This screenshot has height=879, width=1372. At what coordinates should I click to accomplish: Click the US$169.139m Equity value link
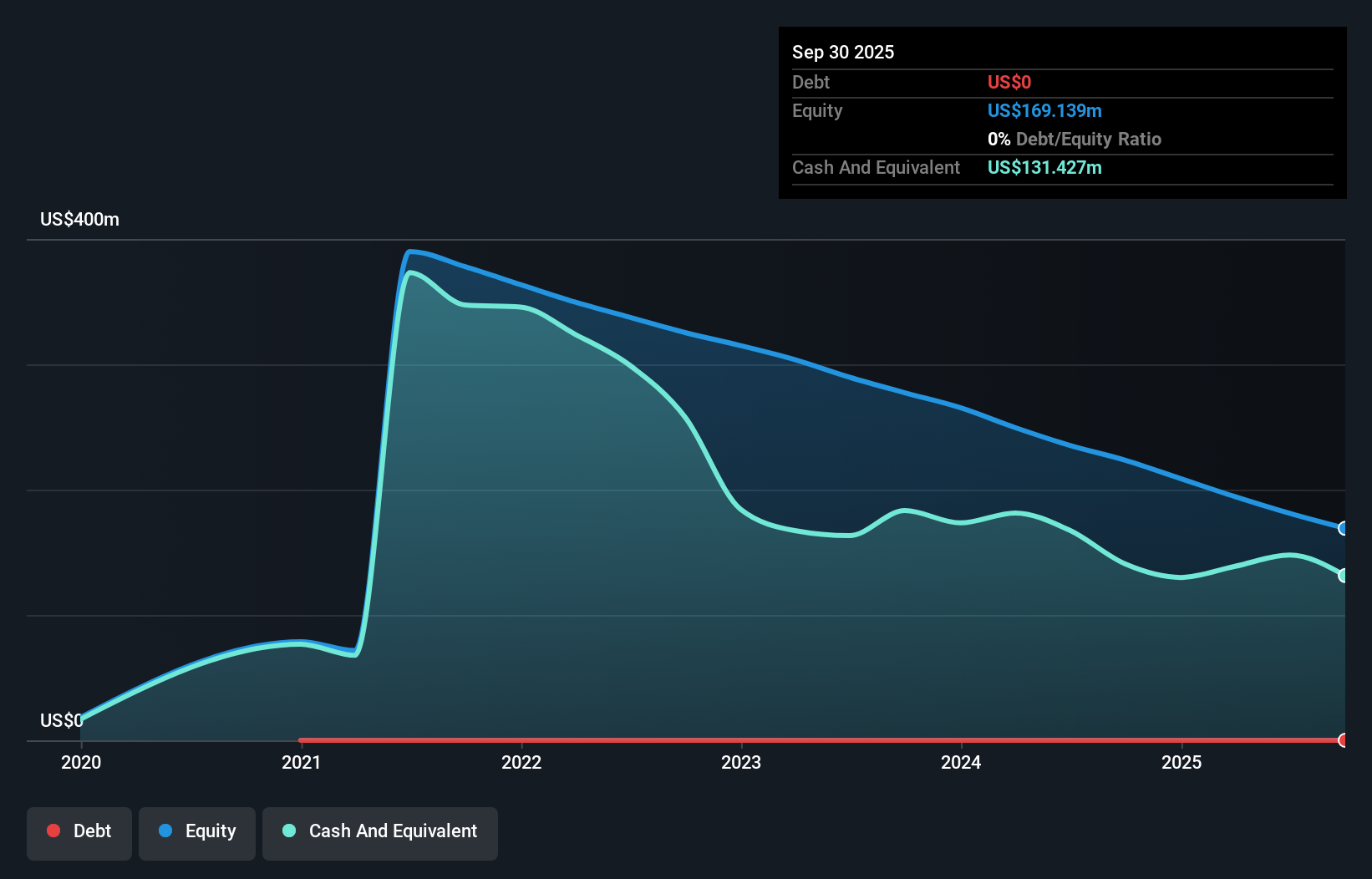tap(1044, 110)
